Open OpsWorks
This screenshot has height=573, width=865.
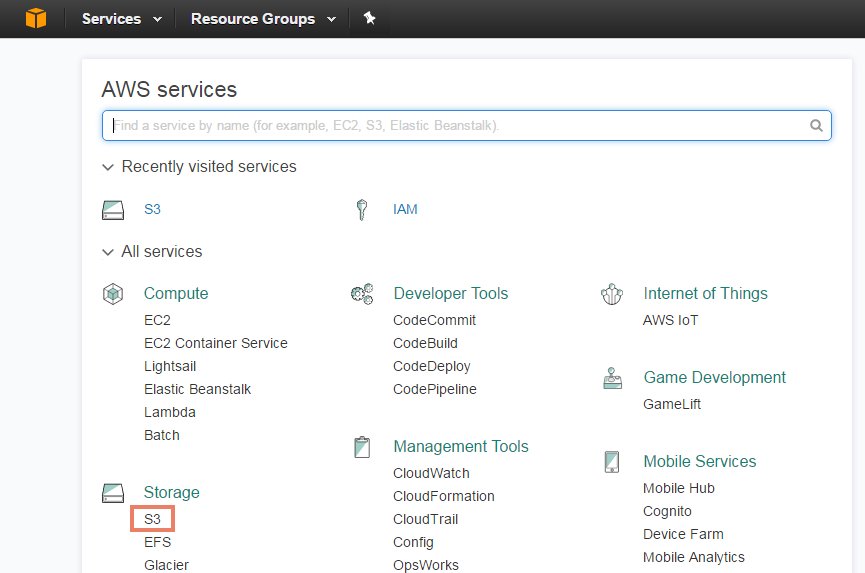pyautogui.click(x=426, y=565)
